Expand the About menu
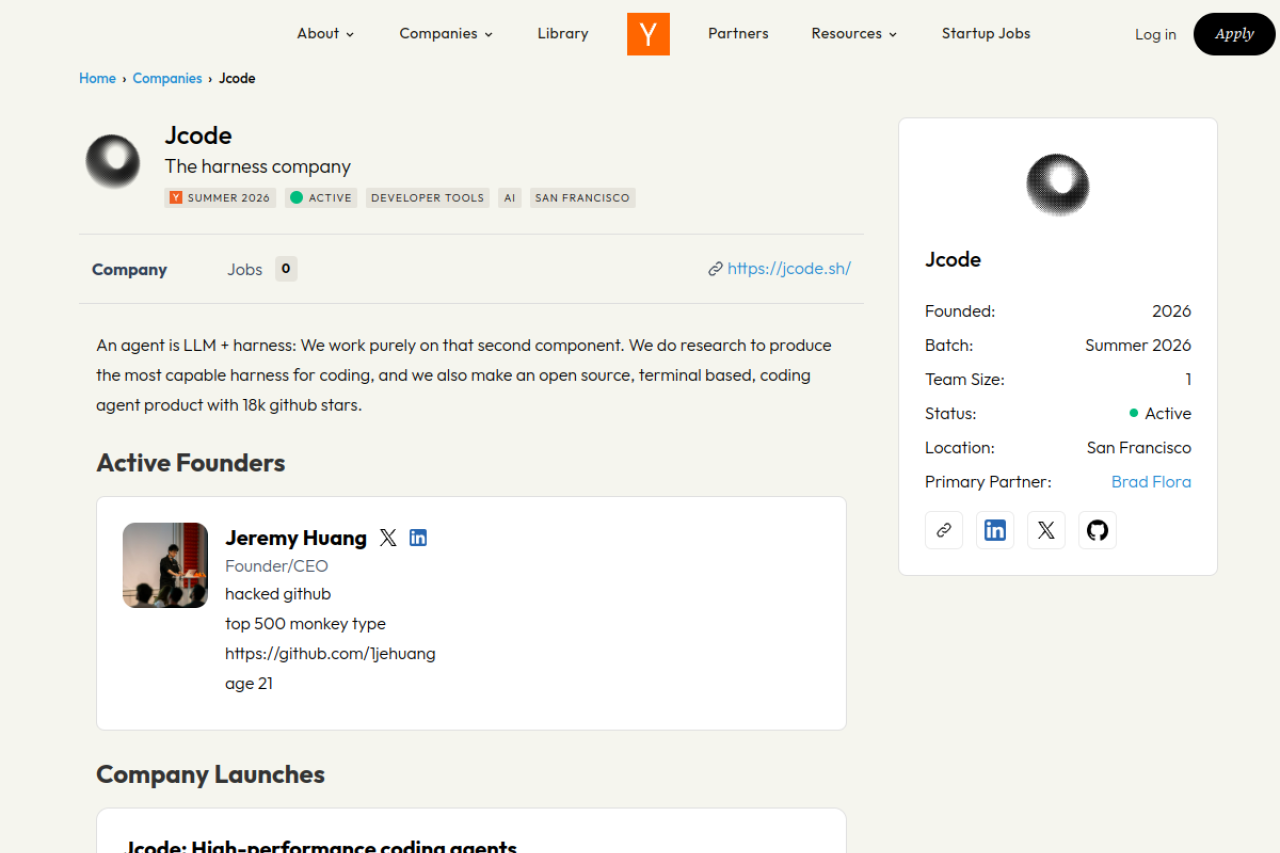The image size is (1280, 853). [326, 33]
